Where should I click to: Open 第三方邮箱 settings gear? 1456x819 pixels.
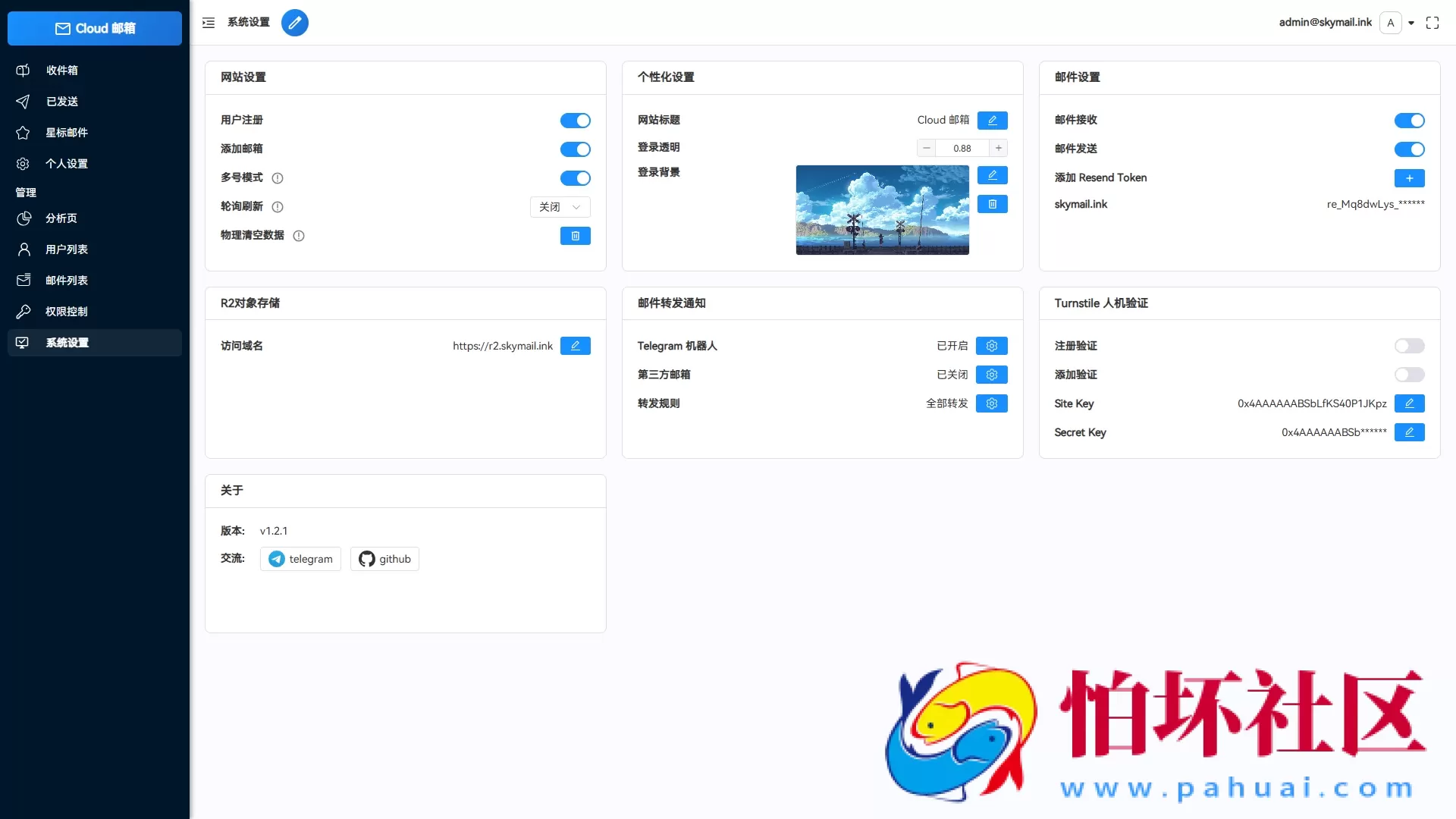(992, 375)
